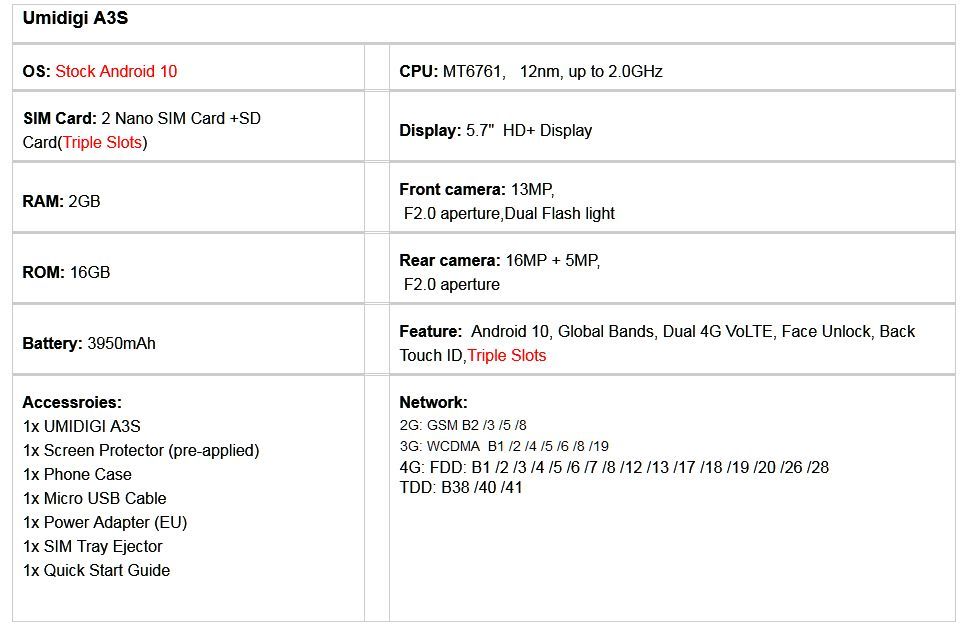The image size is (964, 631).
Task: Click the 4G FDD bands line
Action: 614,467
